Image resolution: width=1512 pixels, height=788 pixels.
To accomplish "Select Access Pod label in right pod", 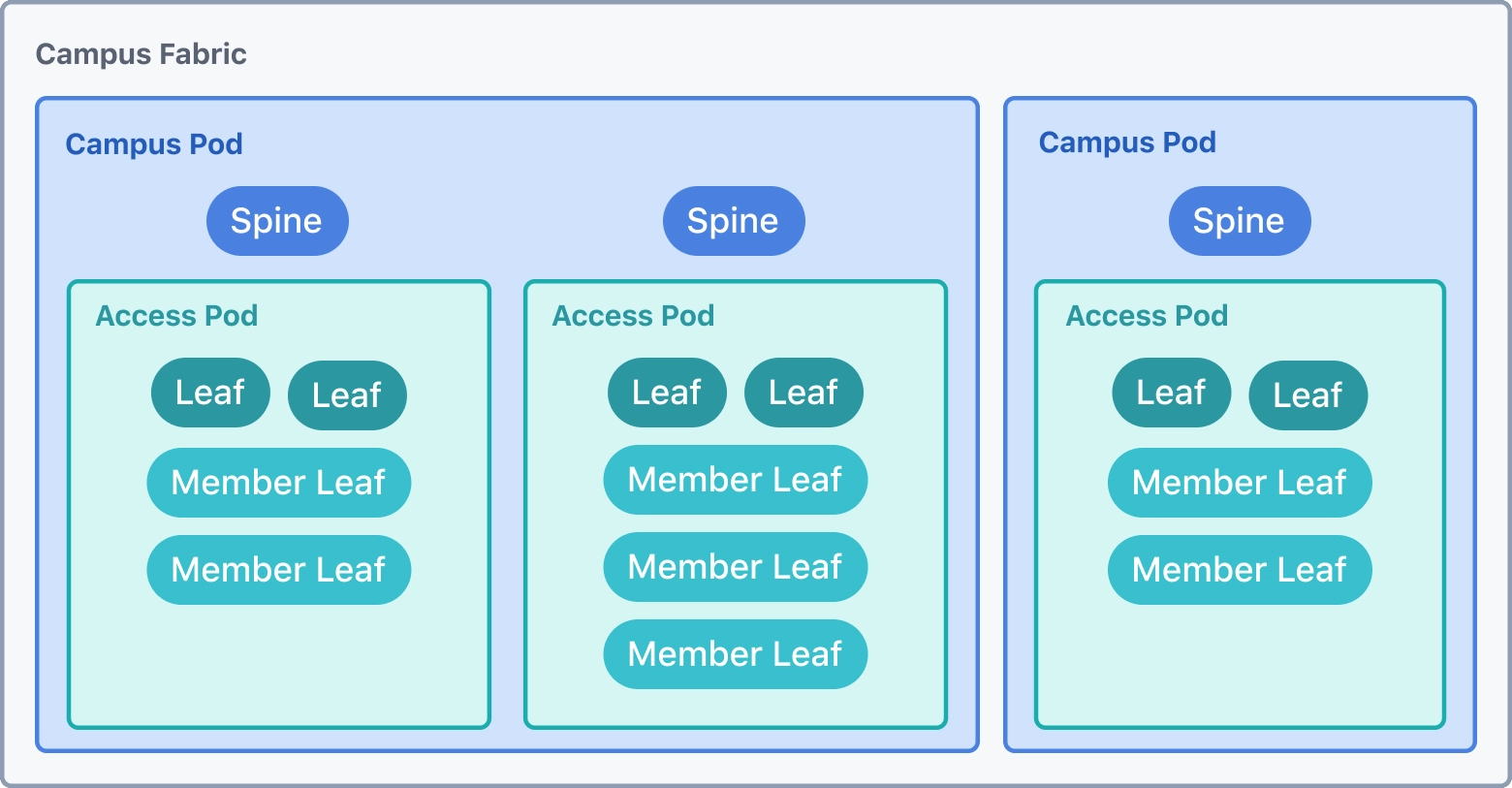I will pyautogui.click(x=1147, y=315).
